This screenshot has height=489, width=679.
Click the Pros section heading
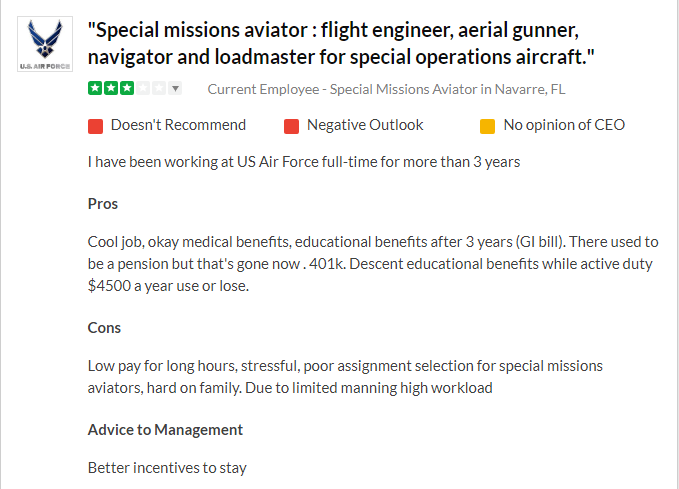[x=103, y=204]
